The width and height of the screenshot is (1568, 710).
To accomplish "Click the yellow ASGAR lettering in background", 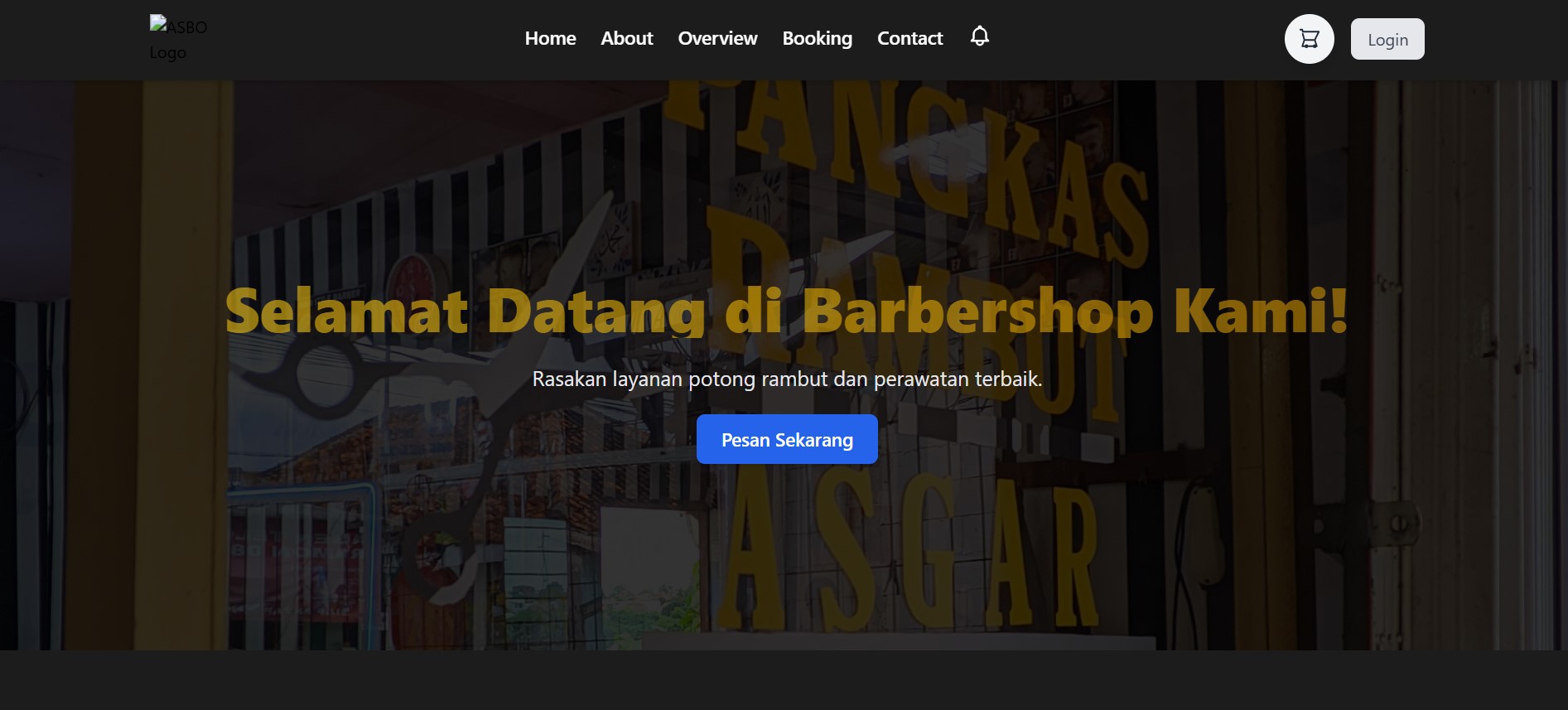I will 911,555.
